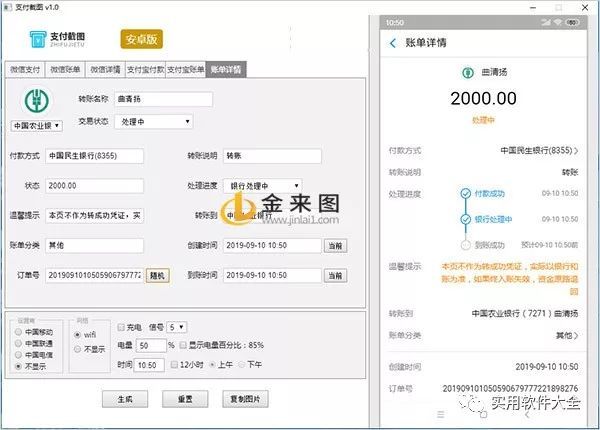This screenshot has width=600, height=430.
Task: Click the app icon in title bar
Action: click(7, 7)
